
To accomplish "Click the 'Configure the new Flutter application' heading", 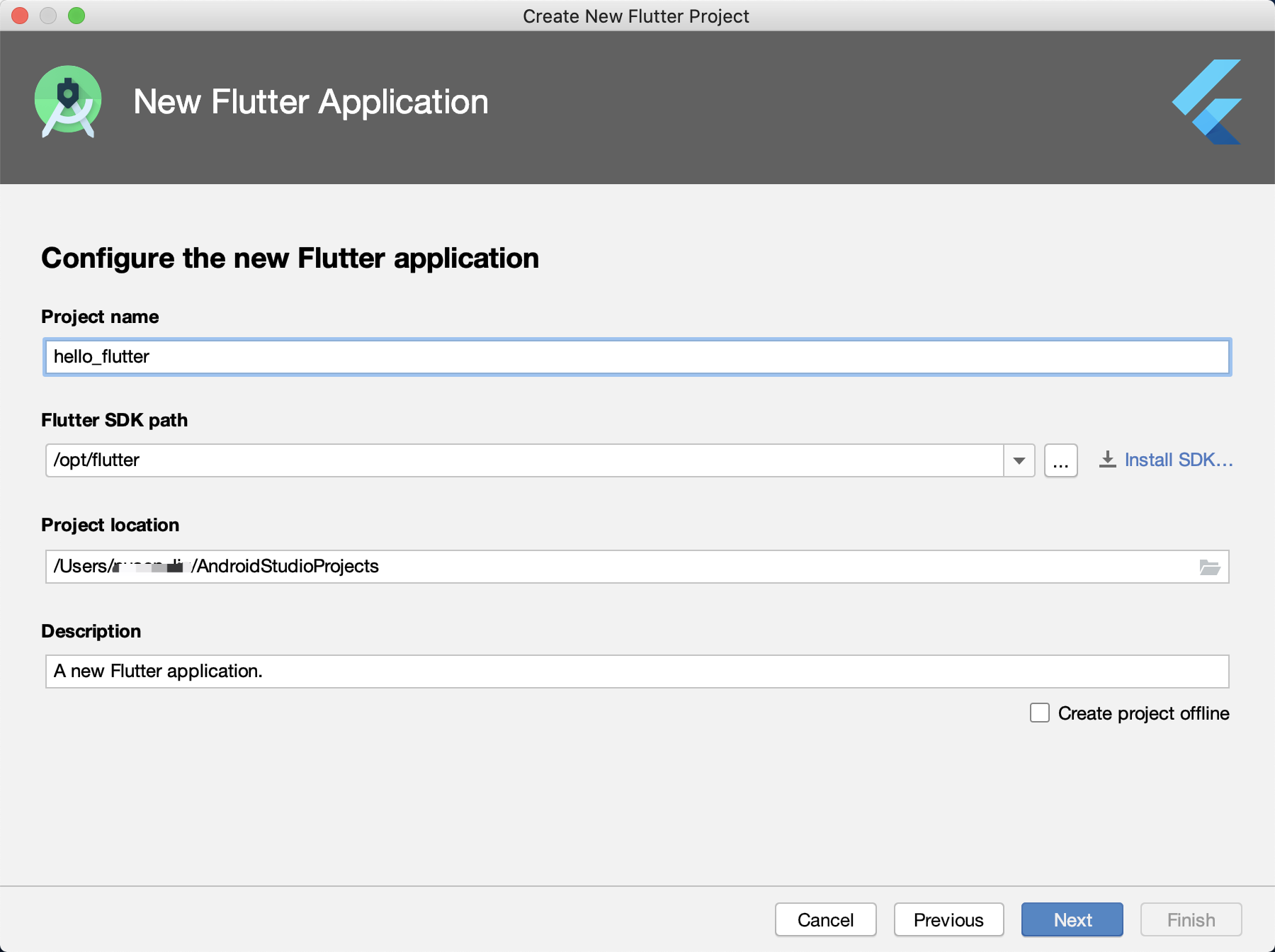I will (x=290, y=259).
